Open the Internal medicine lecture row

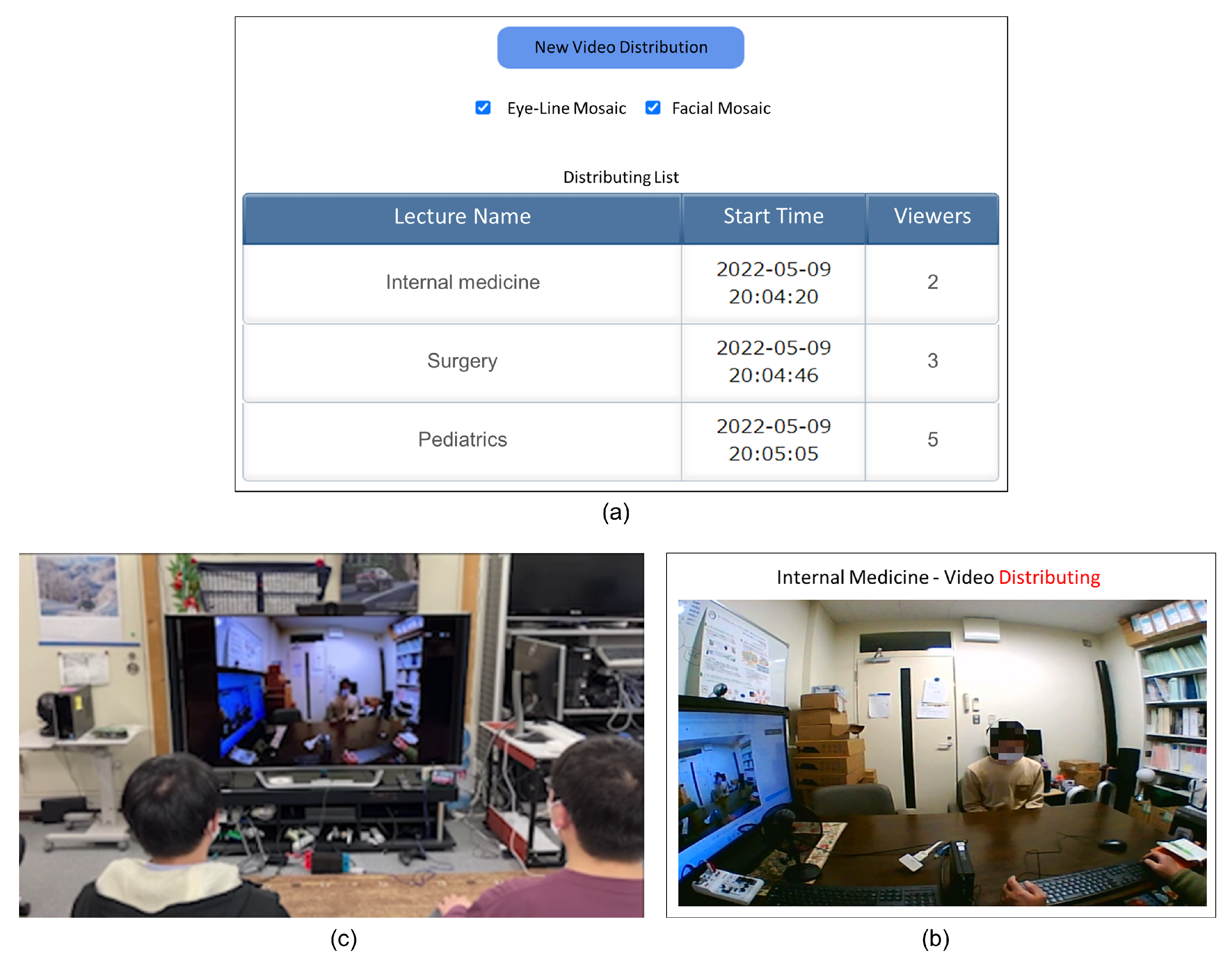pos(462,282)
